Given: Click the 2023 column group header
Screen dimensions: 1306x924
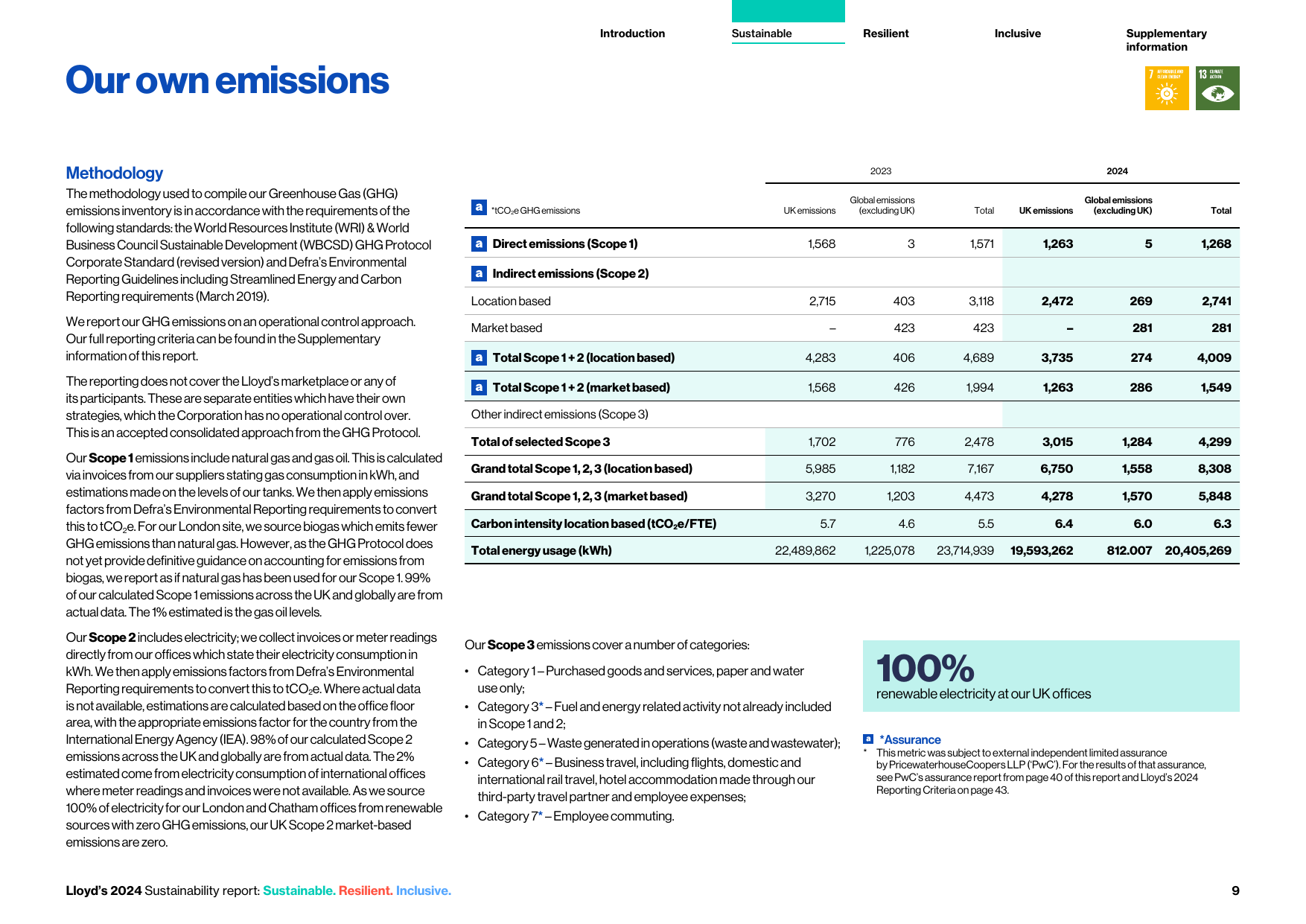Looking at the screenshot, I should click(x=880, y=171).
